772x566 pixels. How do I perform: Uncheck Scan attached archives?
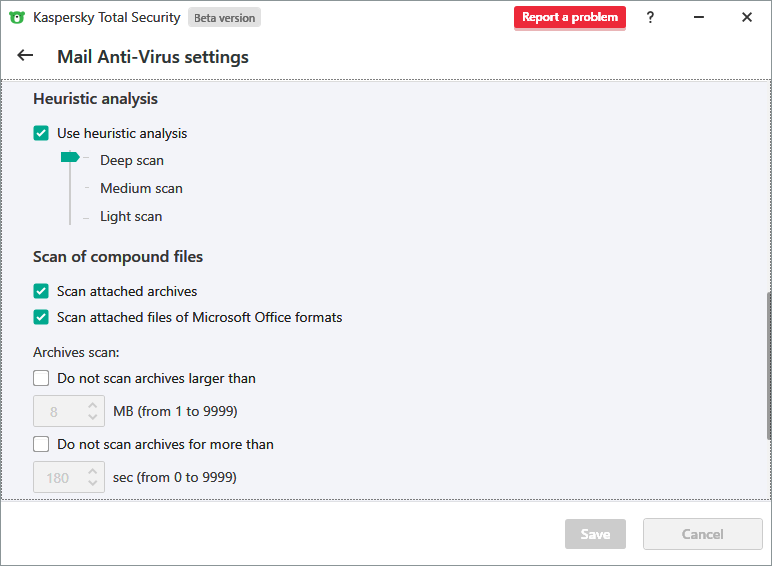point(41,291)
